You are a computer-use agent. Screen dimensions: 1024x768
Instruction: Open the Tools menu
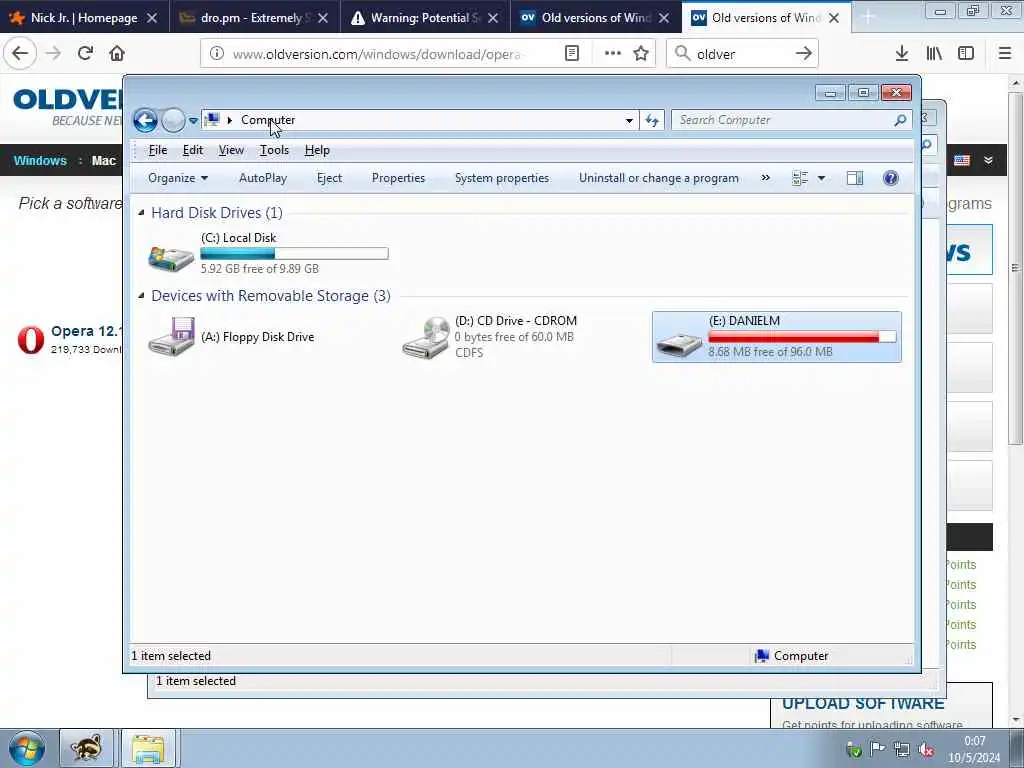coord(274,150)
